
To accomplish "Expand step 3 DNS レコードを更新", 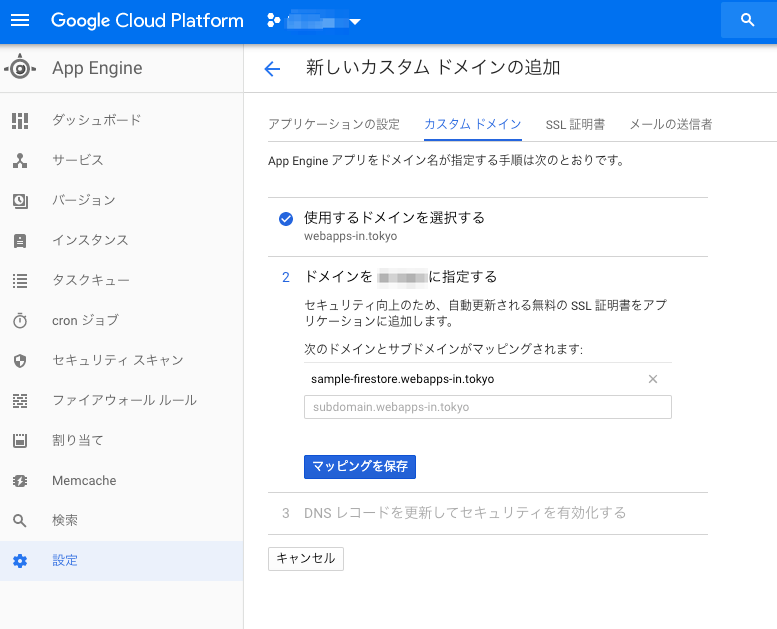I will tap(465, 513).
